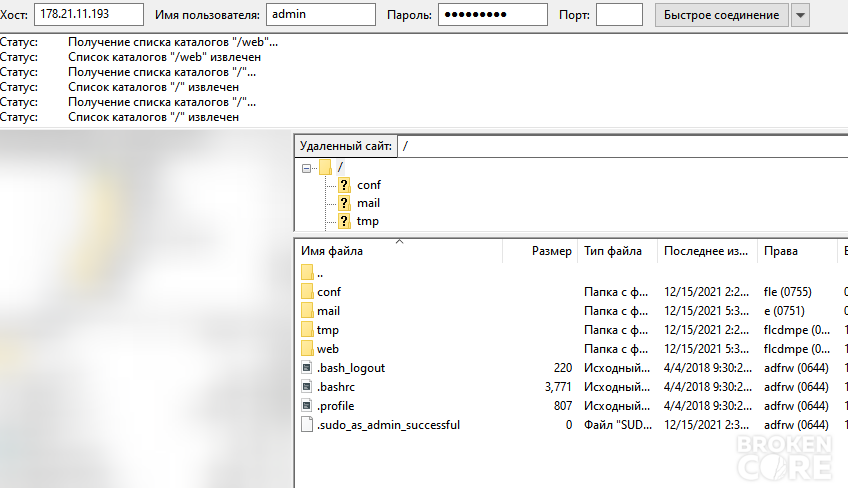The width and height of the screenshot is (848, 488).
Task: Click permissions fle (0755) of conf
Action: [787, 292]
